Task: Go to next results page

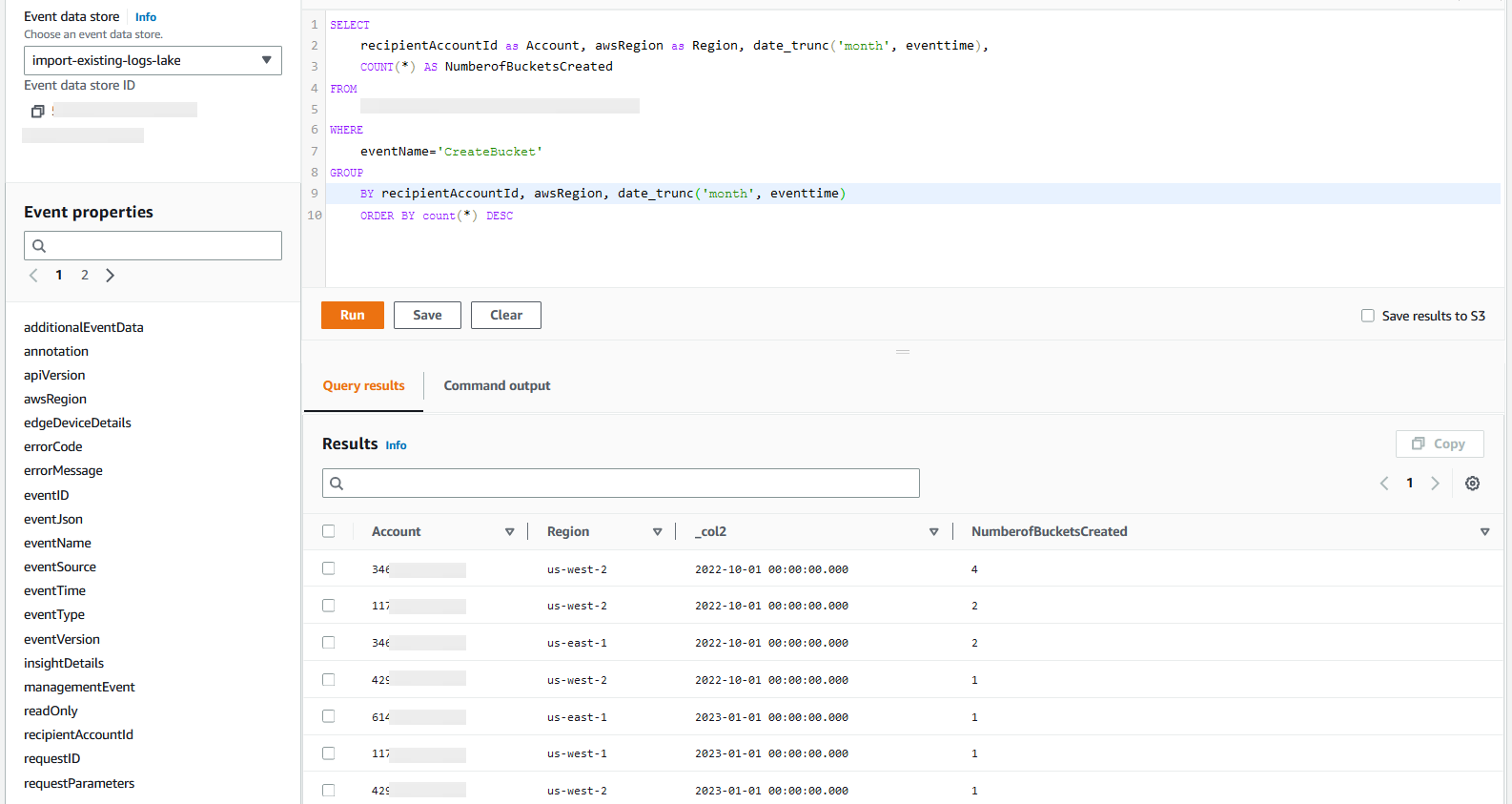Action: [x=1435, y=484]
